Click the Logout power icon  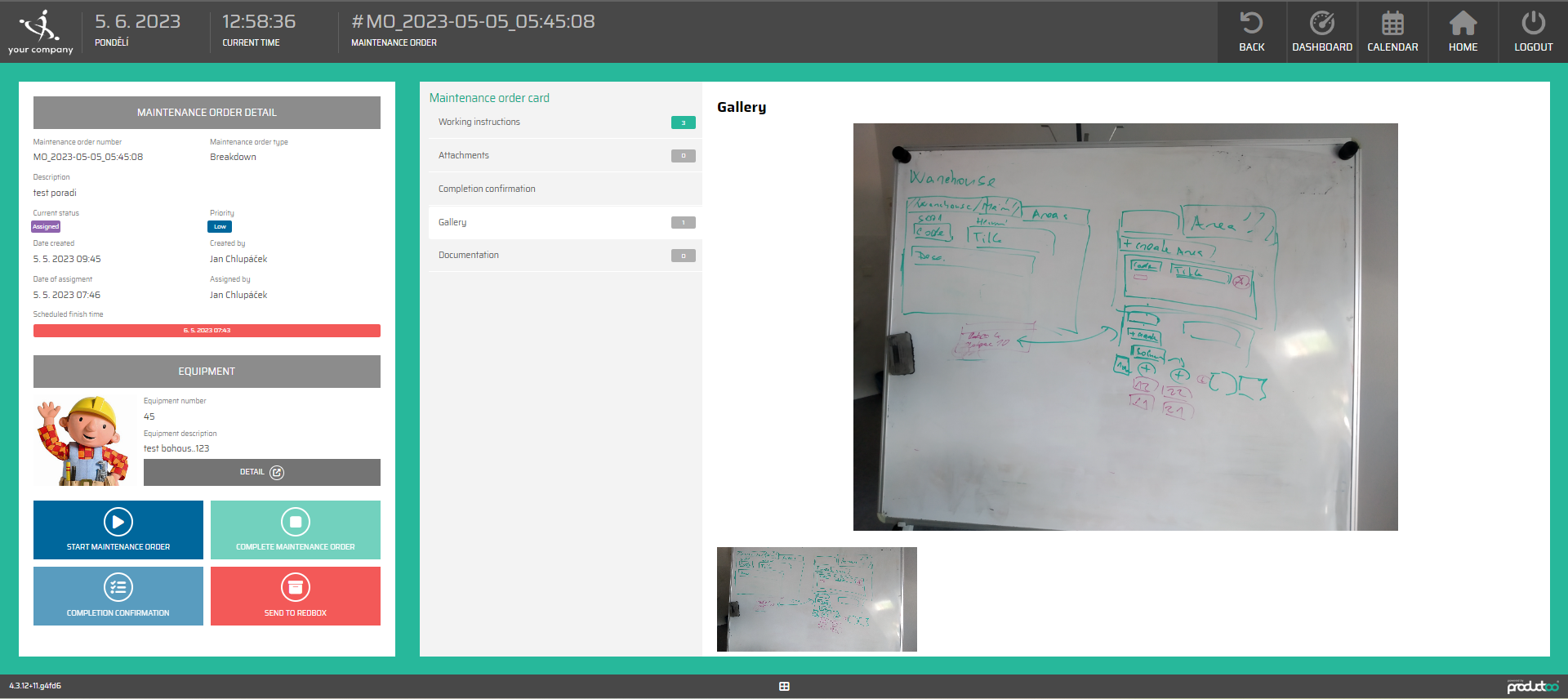[x=1533, y=23]
